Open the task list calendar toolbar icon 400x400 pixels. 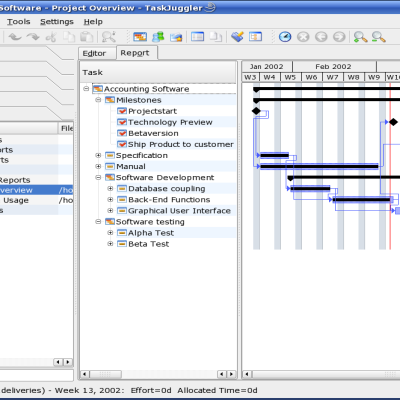click(140, 37)
